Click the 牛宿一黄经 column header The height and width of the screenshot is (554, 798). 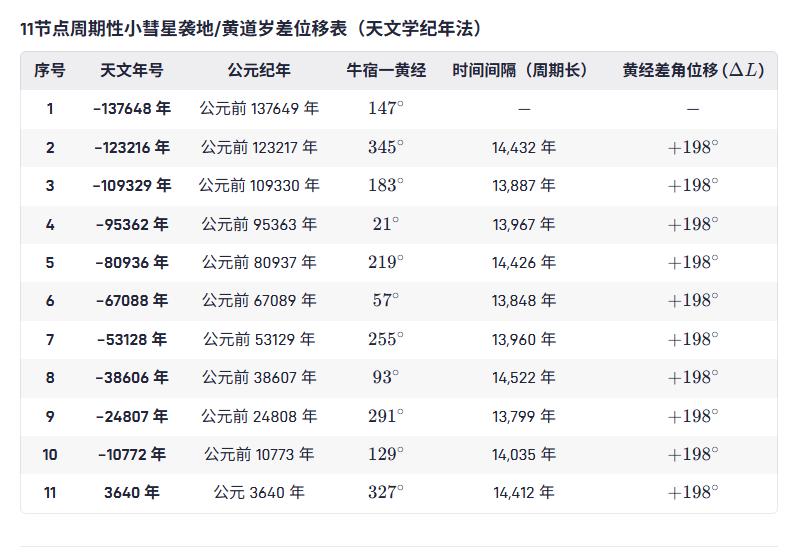coord(386,70)
